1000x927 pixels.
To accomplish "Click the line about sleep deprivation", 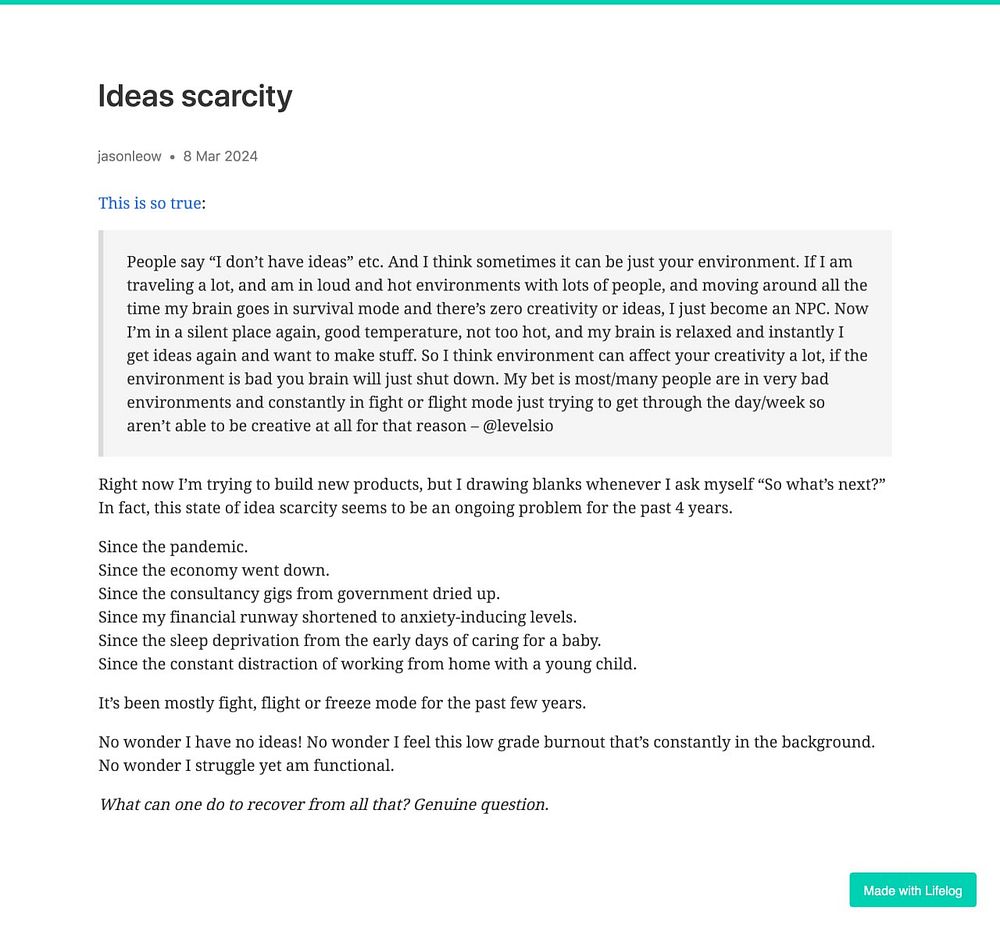I will (x=349, y=640).
